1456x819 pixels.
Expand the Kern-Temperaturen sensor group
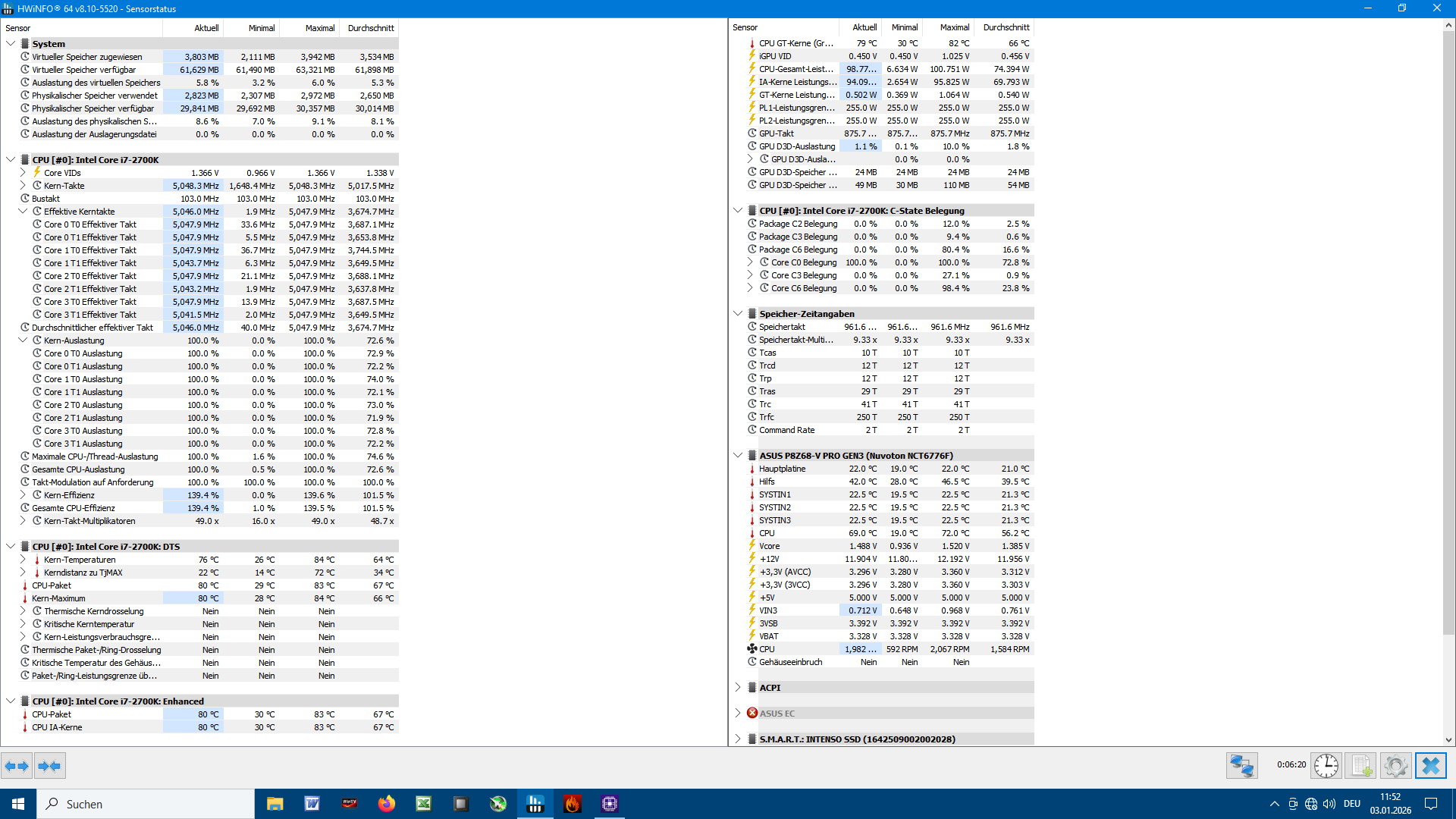point(23,560)
